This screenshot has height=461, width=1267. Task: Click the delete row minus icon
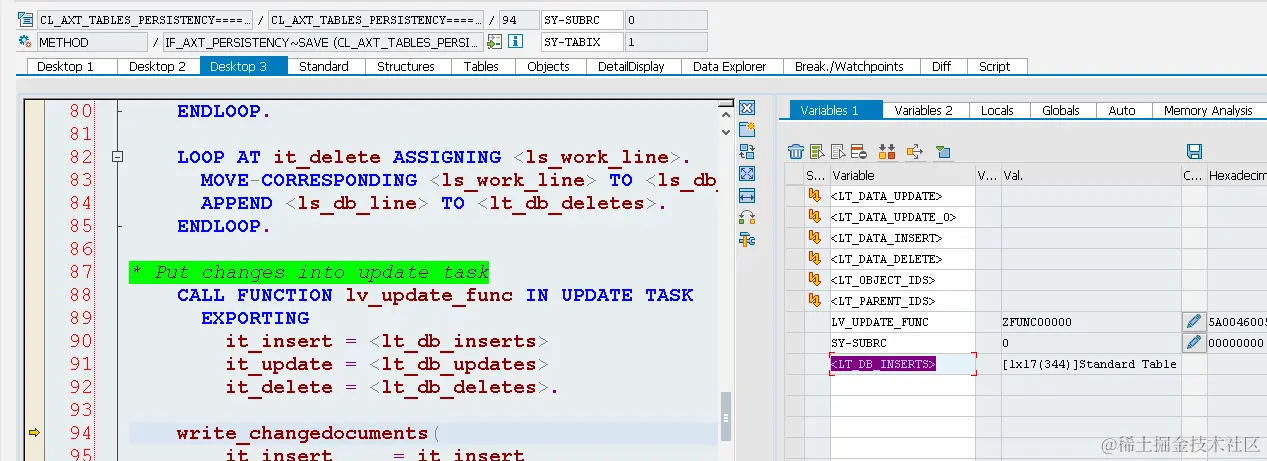[858, 152]
